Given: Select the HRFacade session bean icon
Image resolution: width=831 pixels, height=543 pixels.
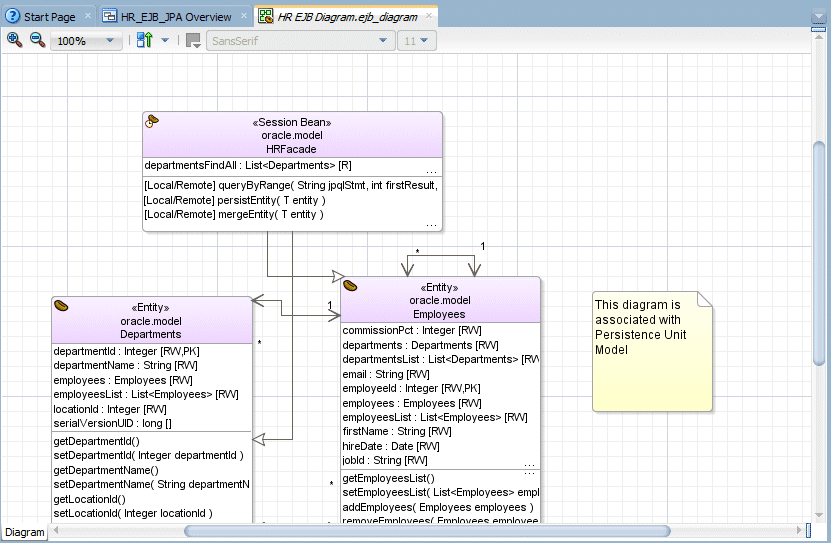Looking at the screenshot, I should tap(152, 121).
